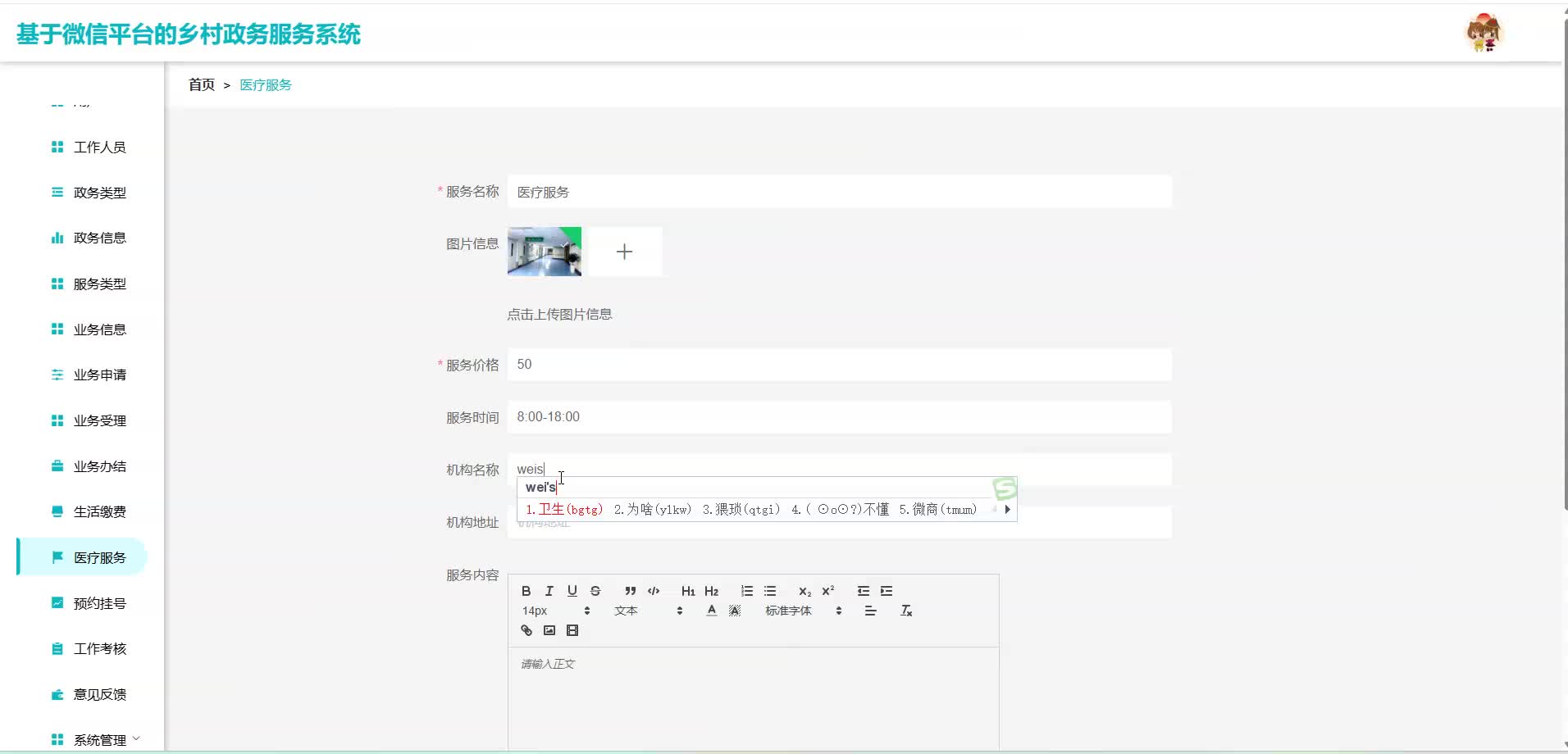Apply superscript formatting
This screenshot has height=754, width=1568.
tap(828, 591)
